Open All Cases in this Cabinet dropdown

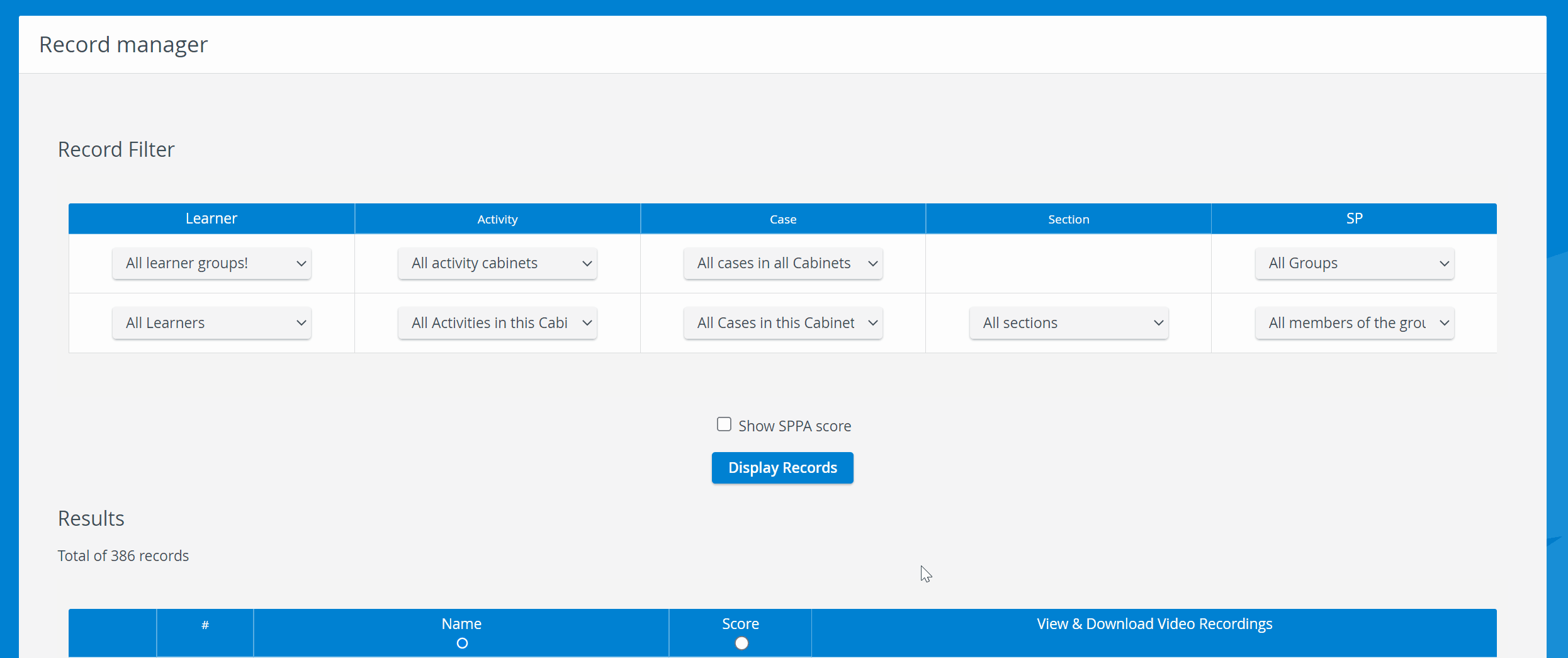click(x=783, y=323)
